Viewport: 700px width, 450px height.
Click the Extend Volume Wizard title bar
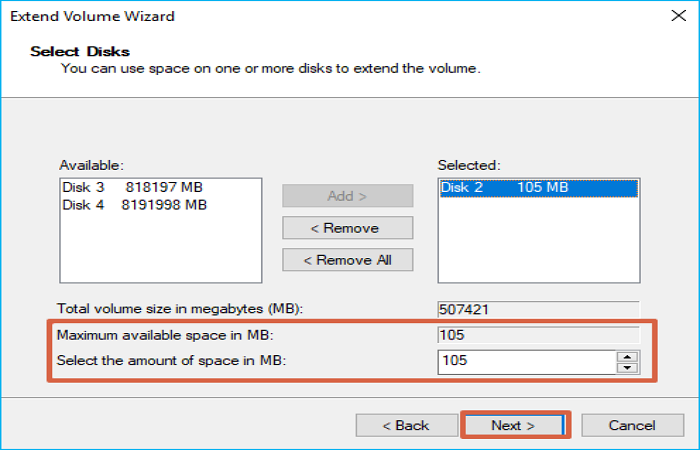(x=300, y=16)
